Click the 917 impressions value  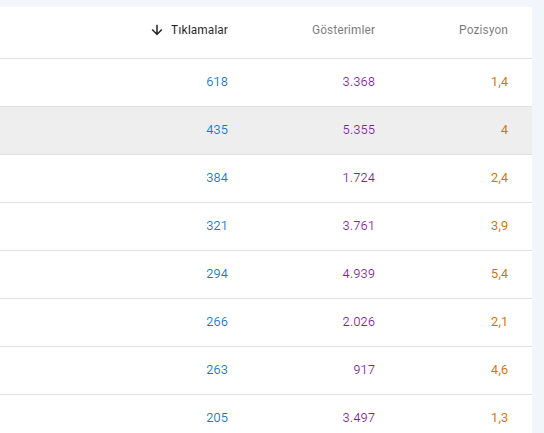(364, 370)
